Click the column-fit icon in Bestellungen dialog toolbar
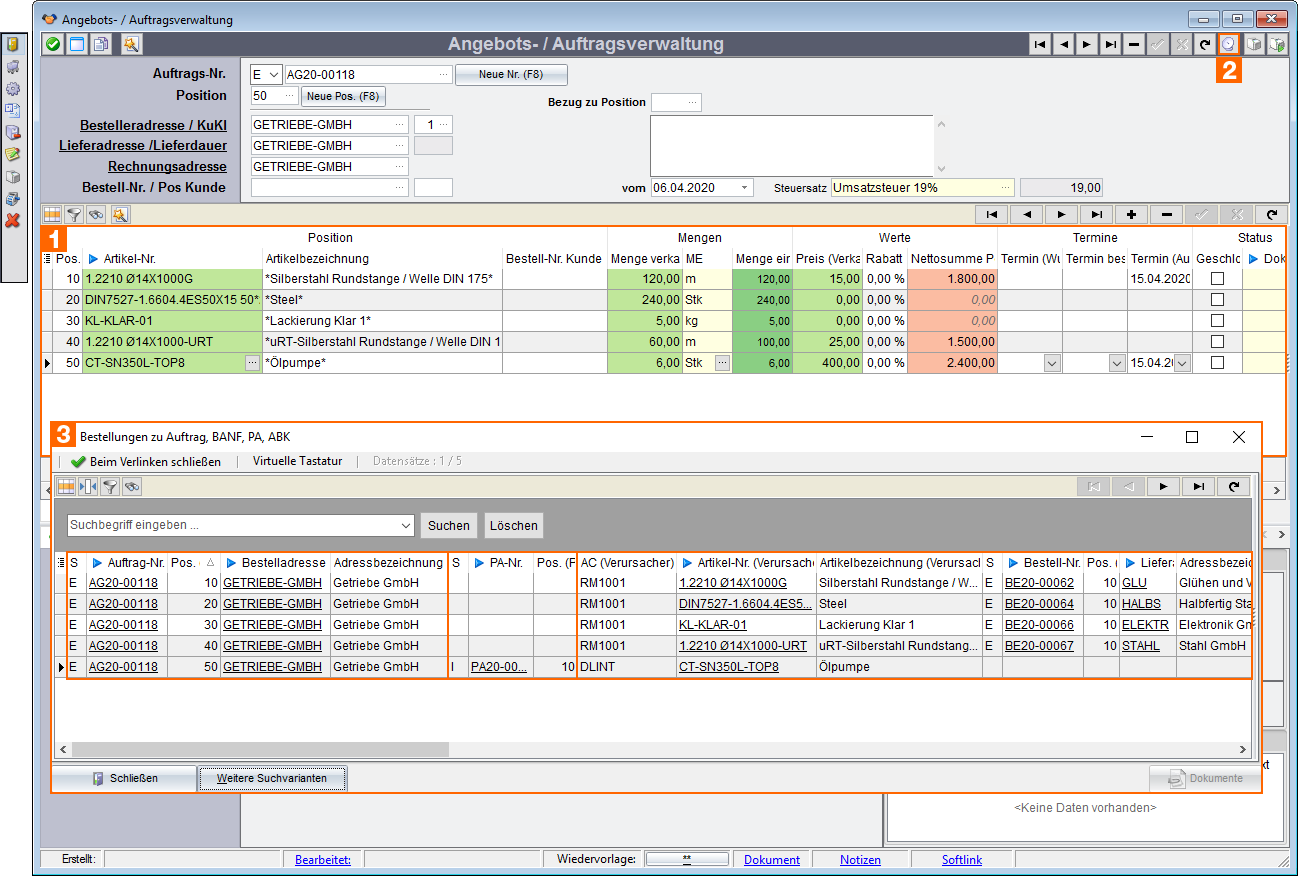The height and width of the screenshot is (876, 1298). pos(87,486)
